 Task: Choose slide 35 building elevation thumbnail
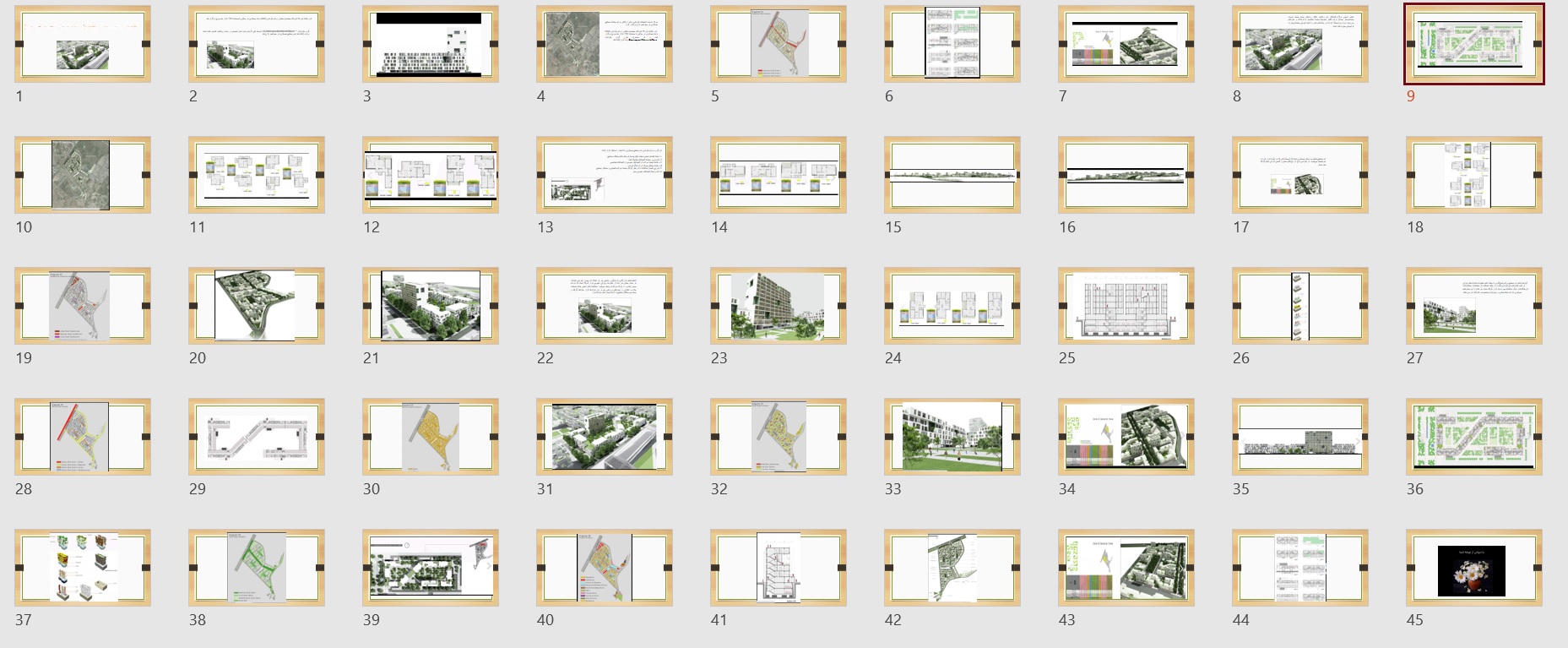click(1300, 437)
